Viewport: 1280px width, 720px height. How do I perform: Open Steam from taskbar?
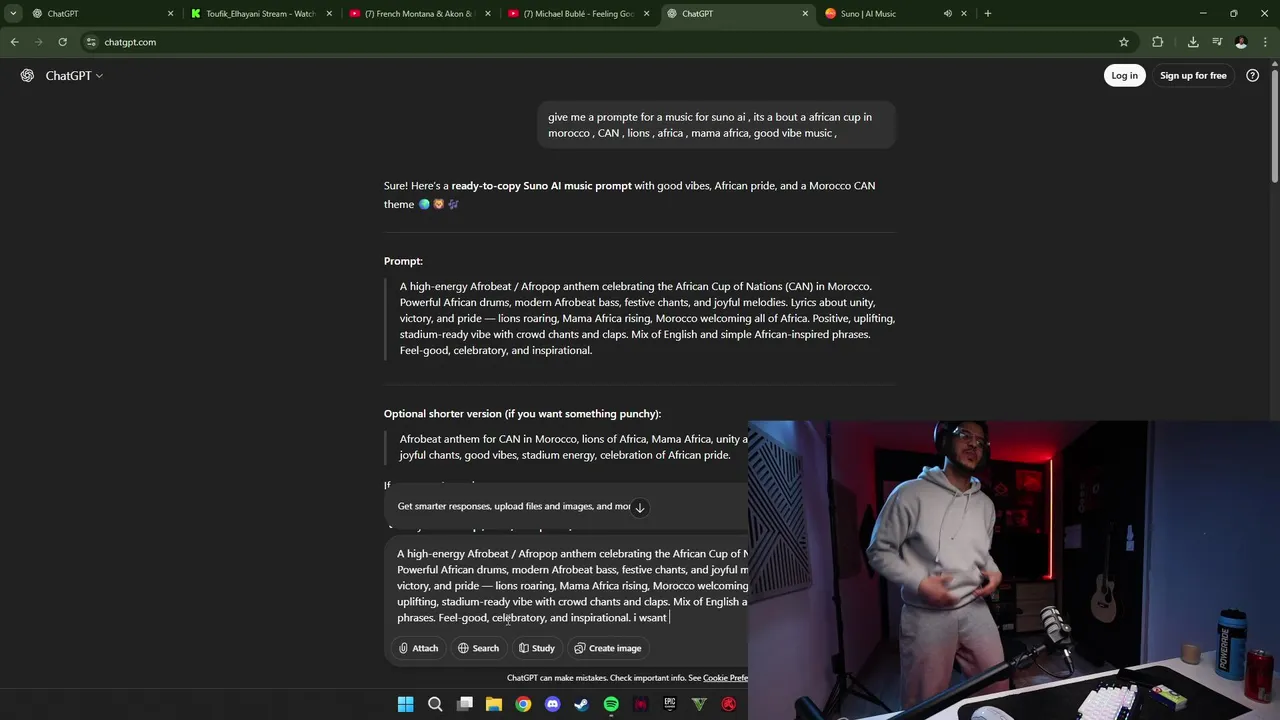tap(582, 704)
